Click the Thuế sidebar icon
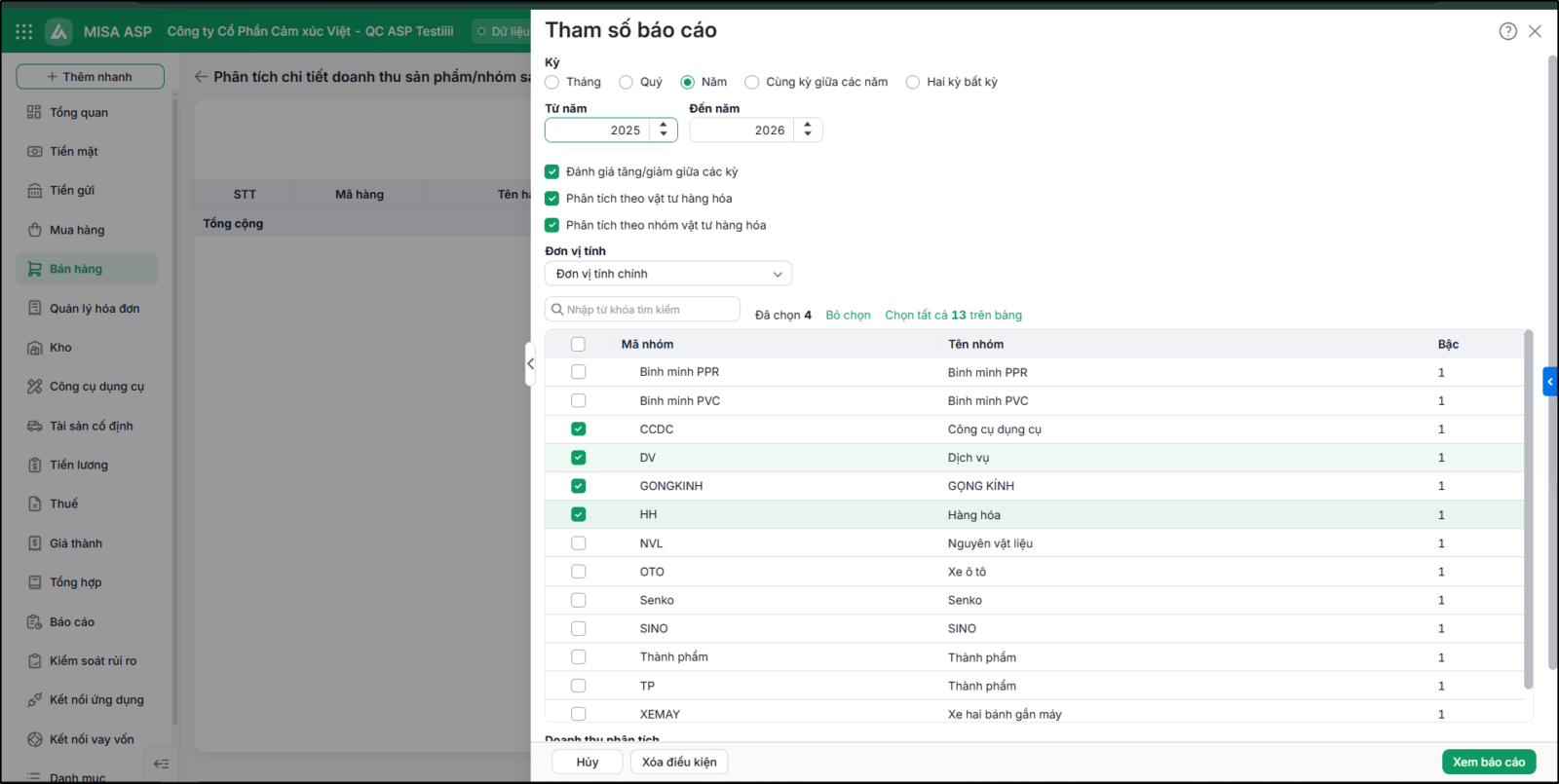The image size is (1559, 784). (34, 504)
